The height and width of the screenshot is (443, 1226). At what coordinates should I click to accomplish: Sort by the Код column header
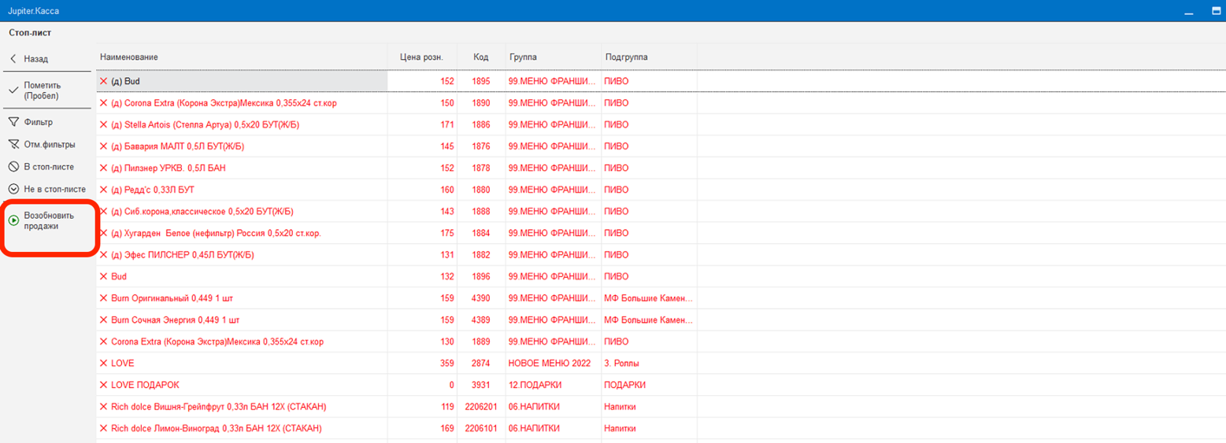click(481, 57)
